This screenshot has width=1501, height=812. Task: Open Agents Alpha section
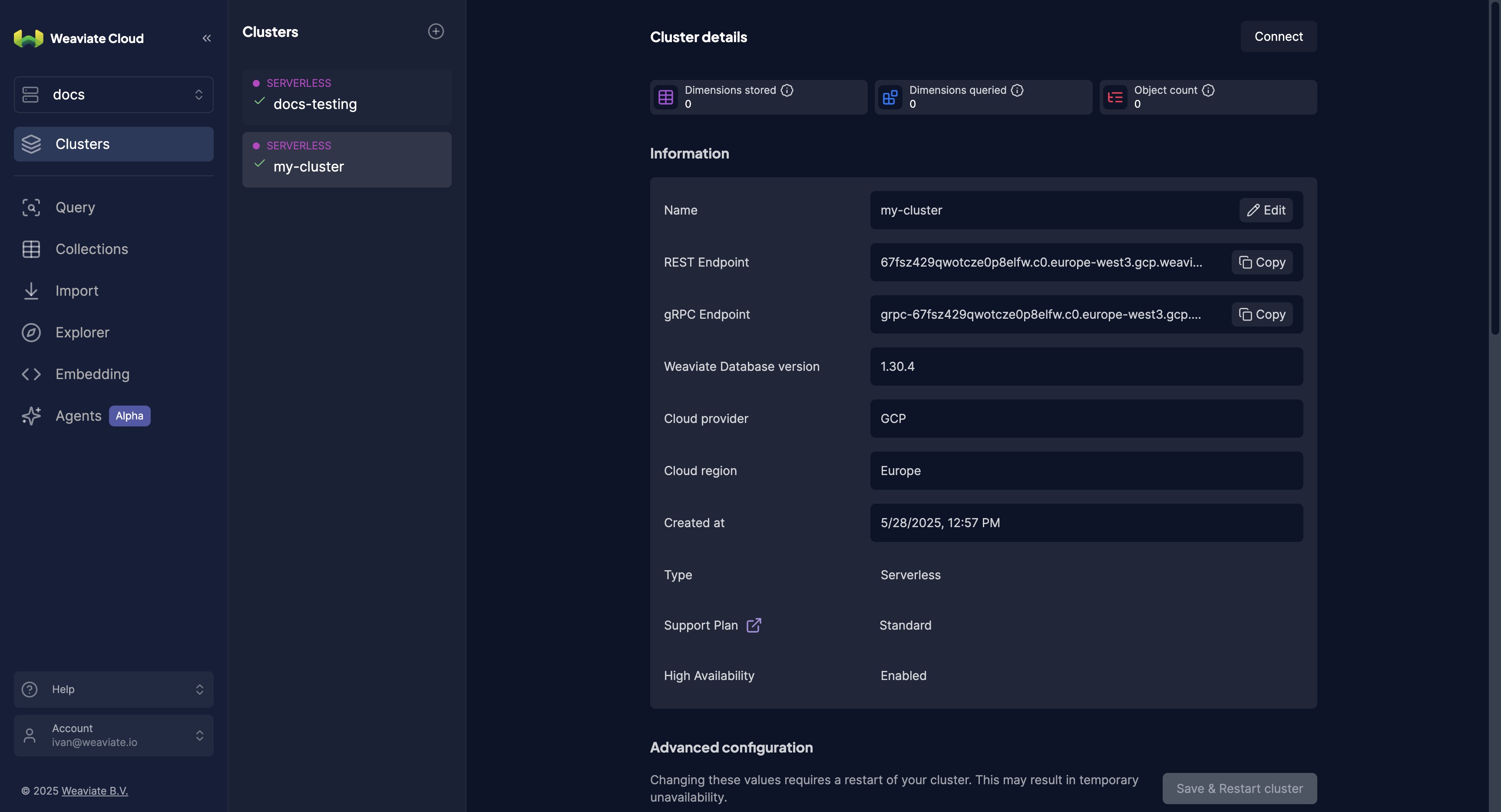(114, 416)
